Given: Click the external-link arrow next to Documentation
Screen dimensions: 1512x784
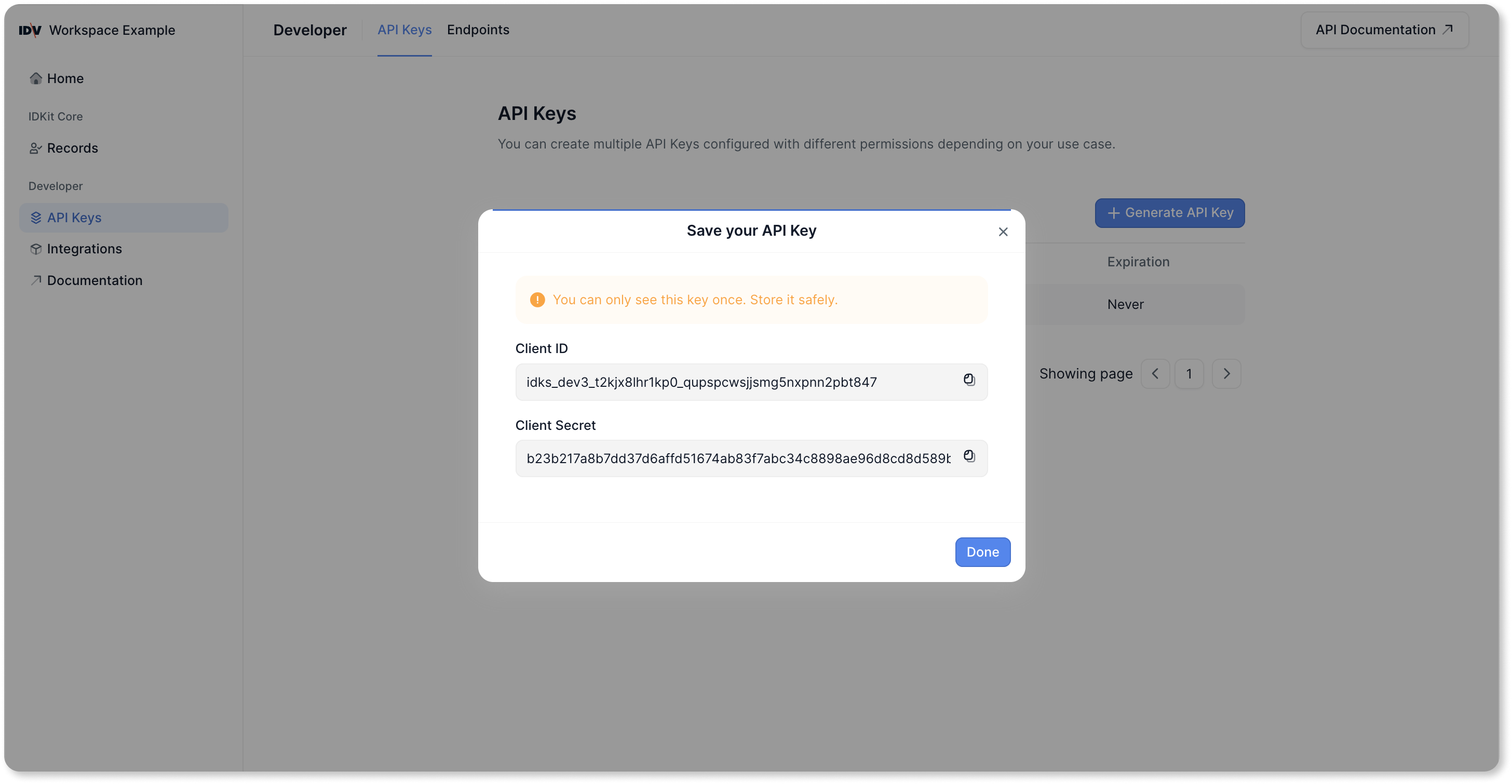Looking at the screenshot, I should tap(35, 280).
